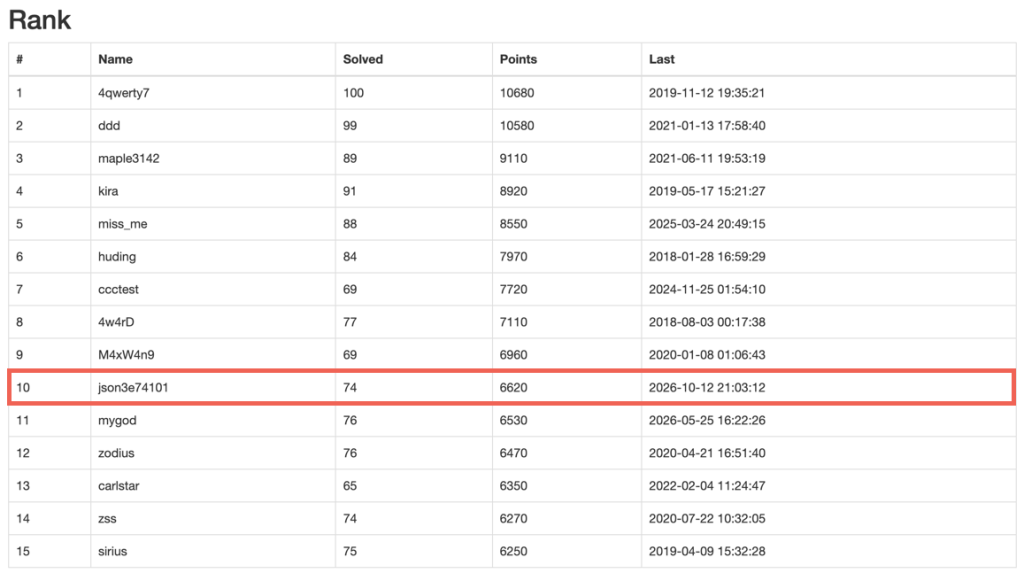The image size is (1024, 573).
Task: Click the points value 9110
Action: pyautogui.click(x=513, y=158)
